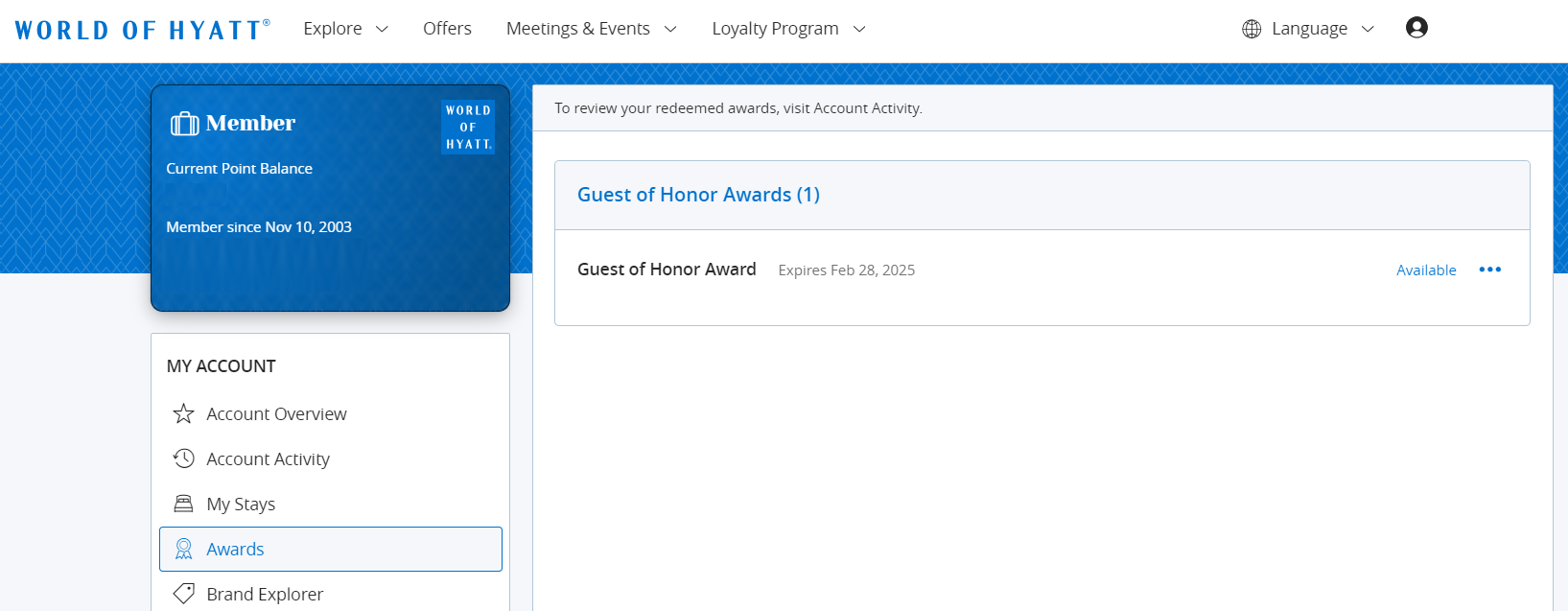Click the globe icon beside Language
The image size is (1568, 611).
pyautogui.click(x=1252, y=29)
